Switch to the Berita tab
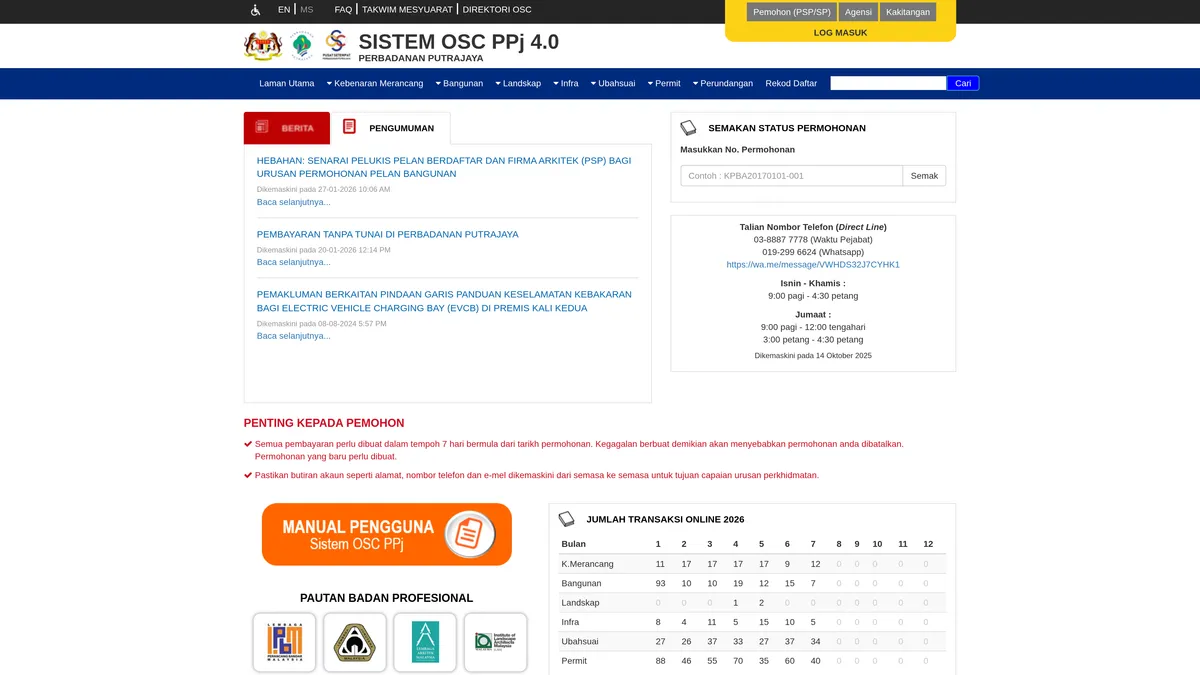 pos(287,128)
